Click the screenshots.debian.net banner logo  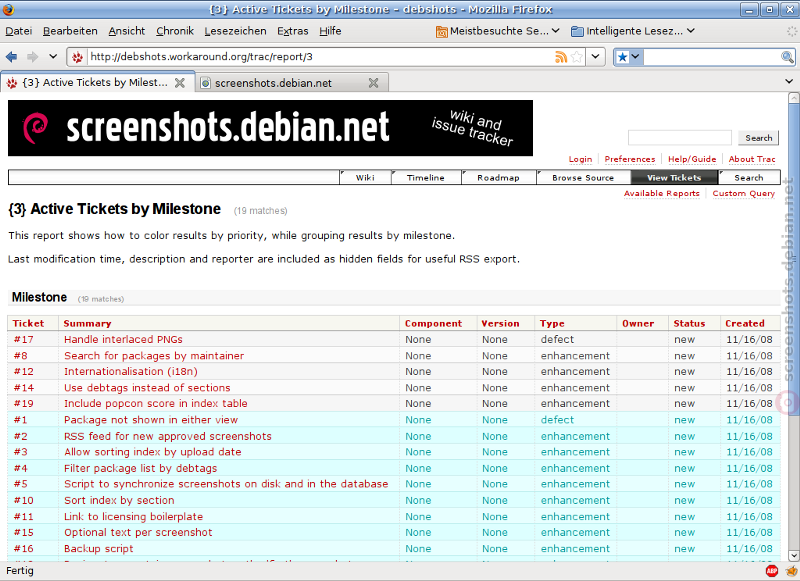click(x=270, y=128)
